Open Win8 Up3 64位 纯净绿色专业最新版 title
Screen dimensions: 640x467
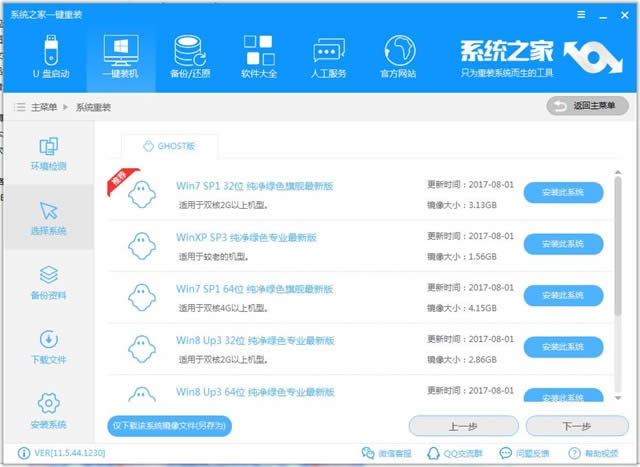tap(255, 392)
